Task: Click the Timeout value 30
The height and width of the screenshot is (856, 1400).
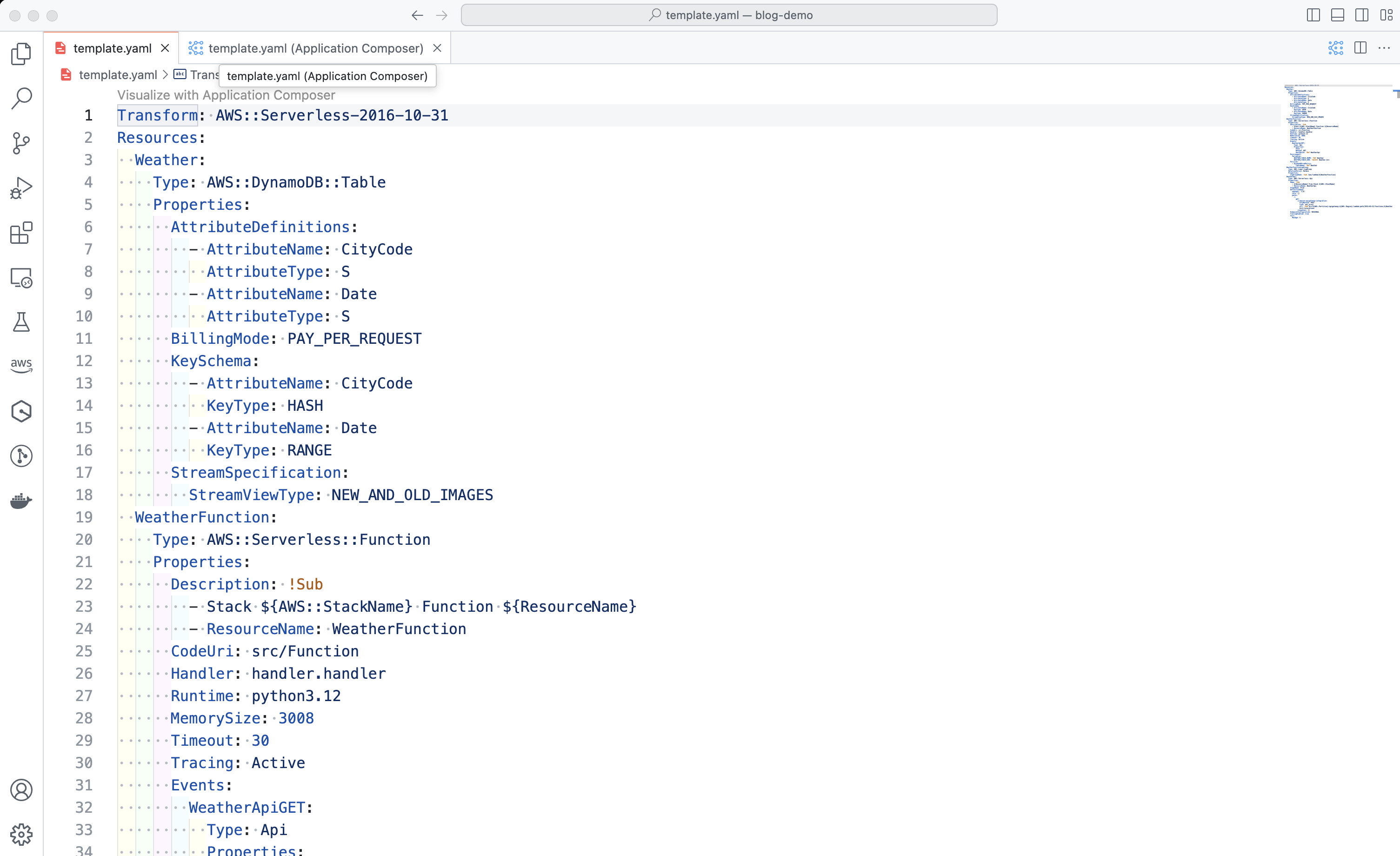Action: (260, 741)
